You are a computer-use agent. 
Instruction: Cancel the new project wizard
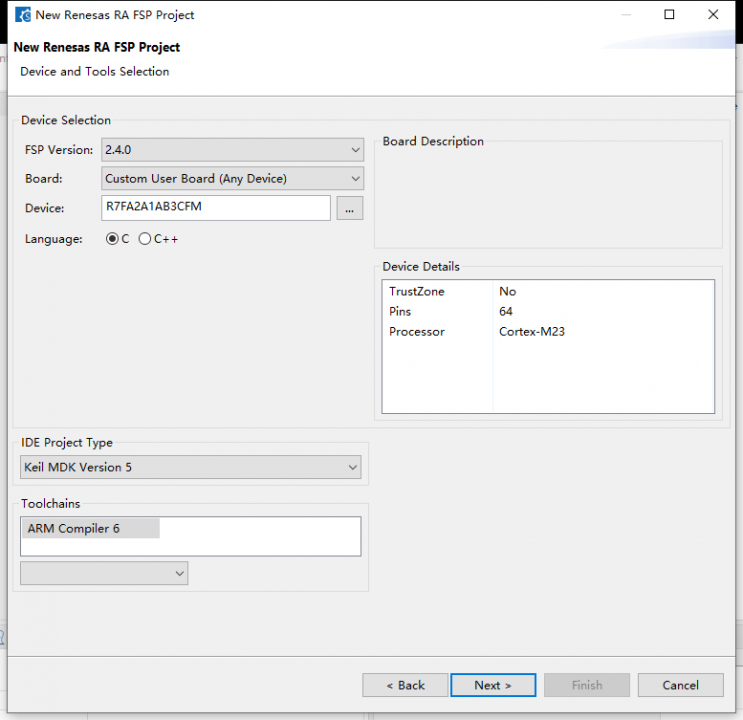[x=680, y=685]
